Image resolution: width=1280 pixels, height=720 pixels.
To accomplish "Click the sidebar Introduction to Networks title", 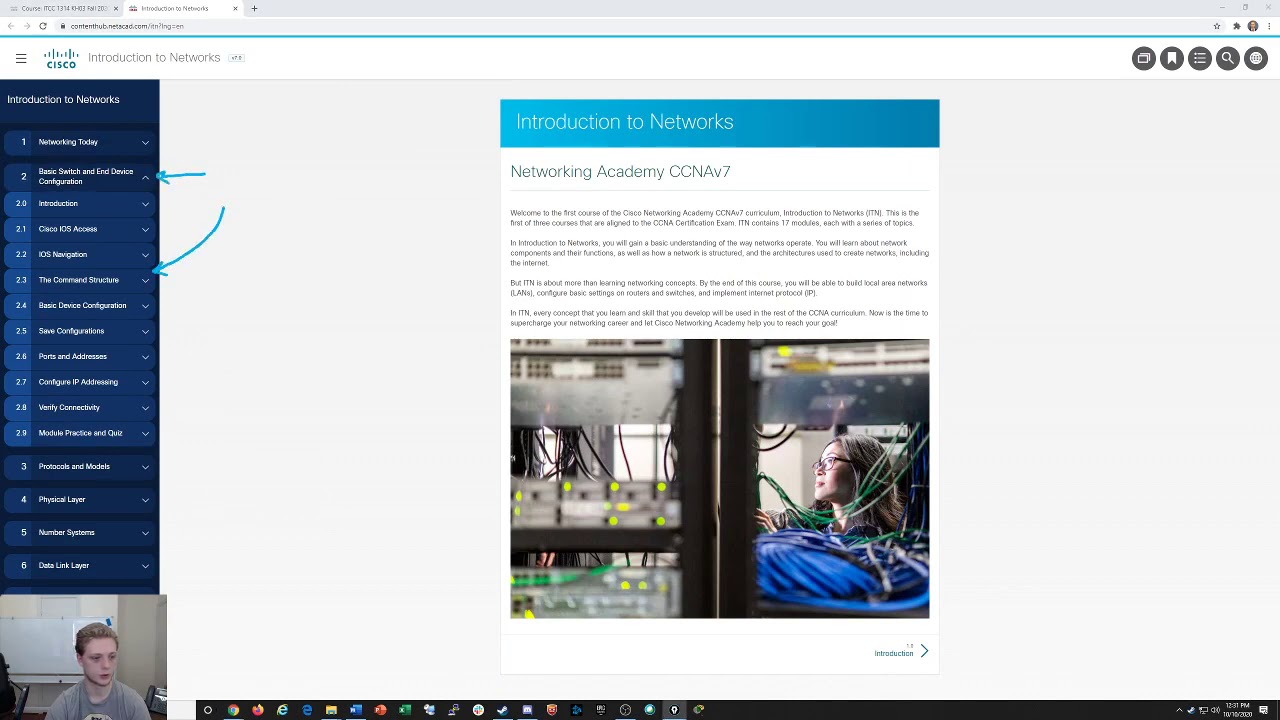I will coord(63,99).
